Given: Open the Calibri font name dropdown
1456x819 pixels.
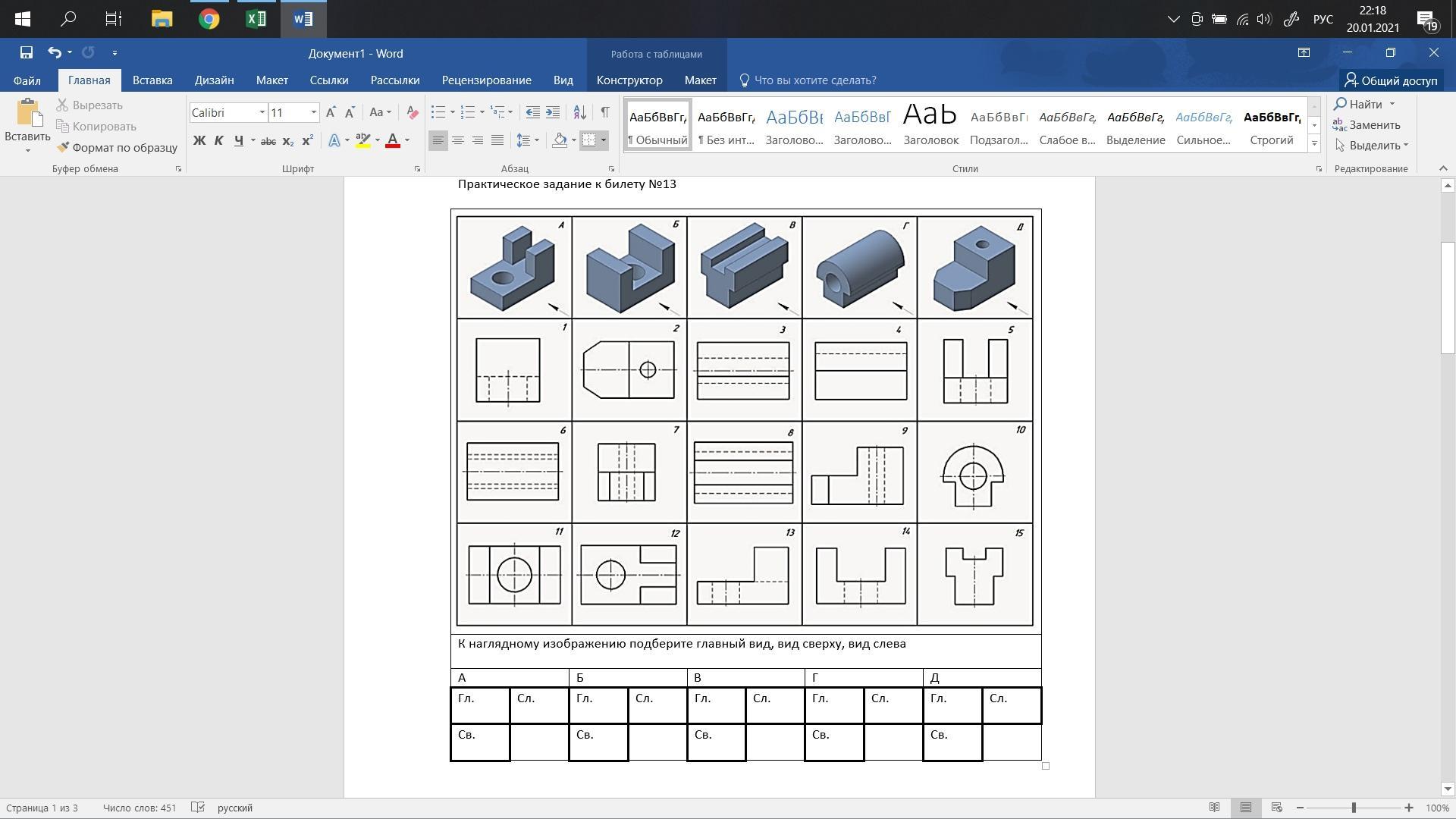Looking at the screenshot, I should [262, 112].
